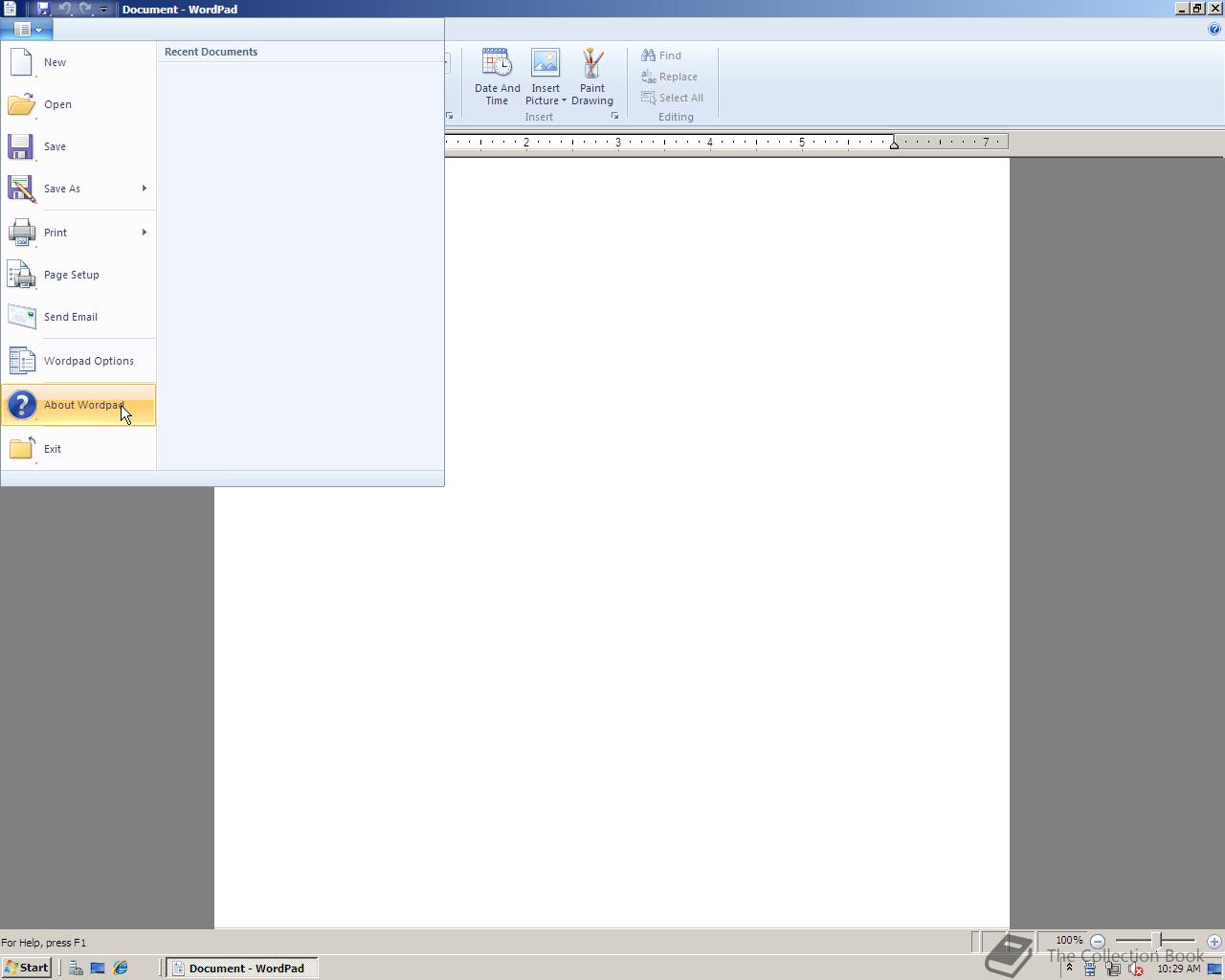
Task: Click the Exit folder icon
Action: tap(21, 449)
